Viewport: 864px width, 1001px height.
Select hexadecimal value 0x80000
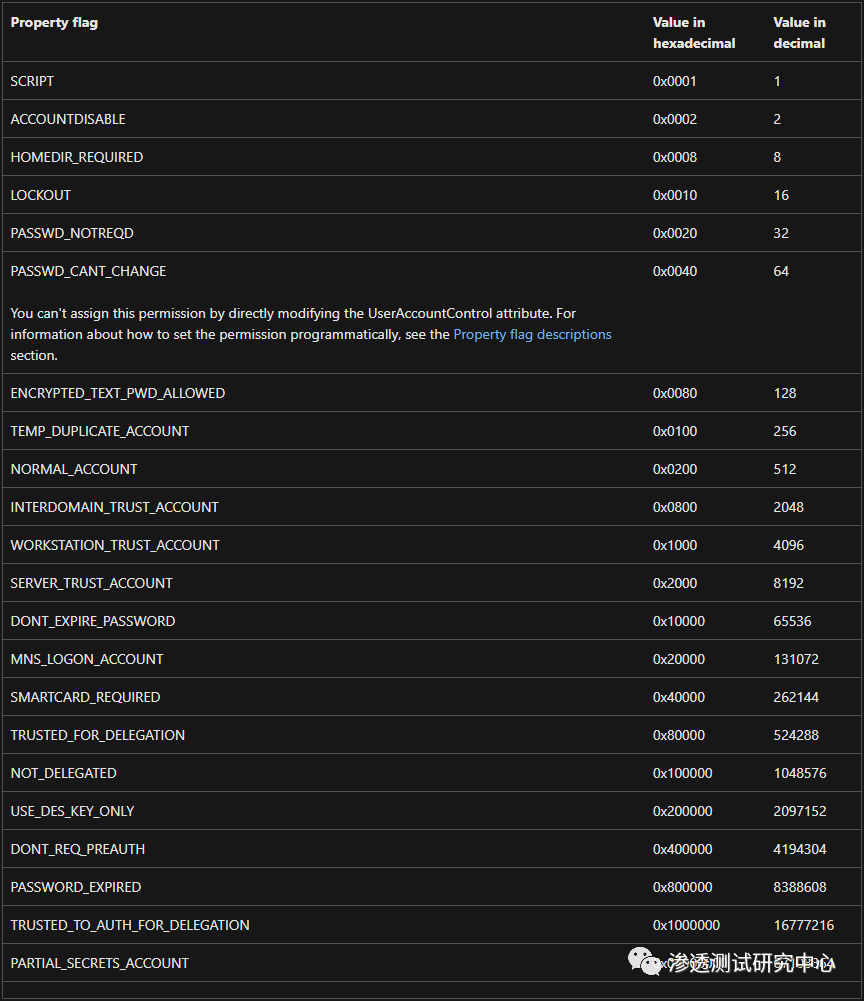pos(679,735)
